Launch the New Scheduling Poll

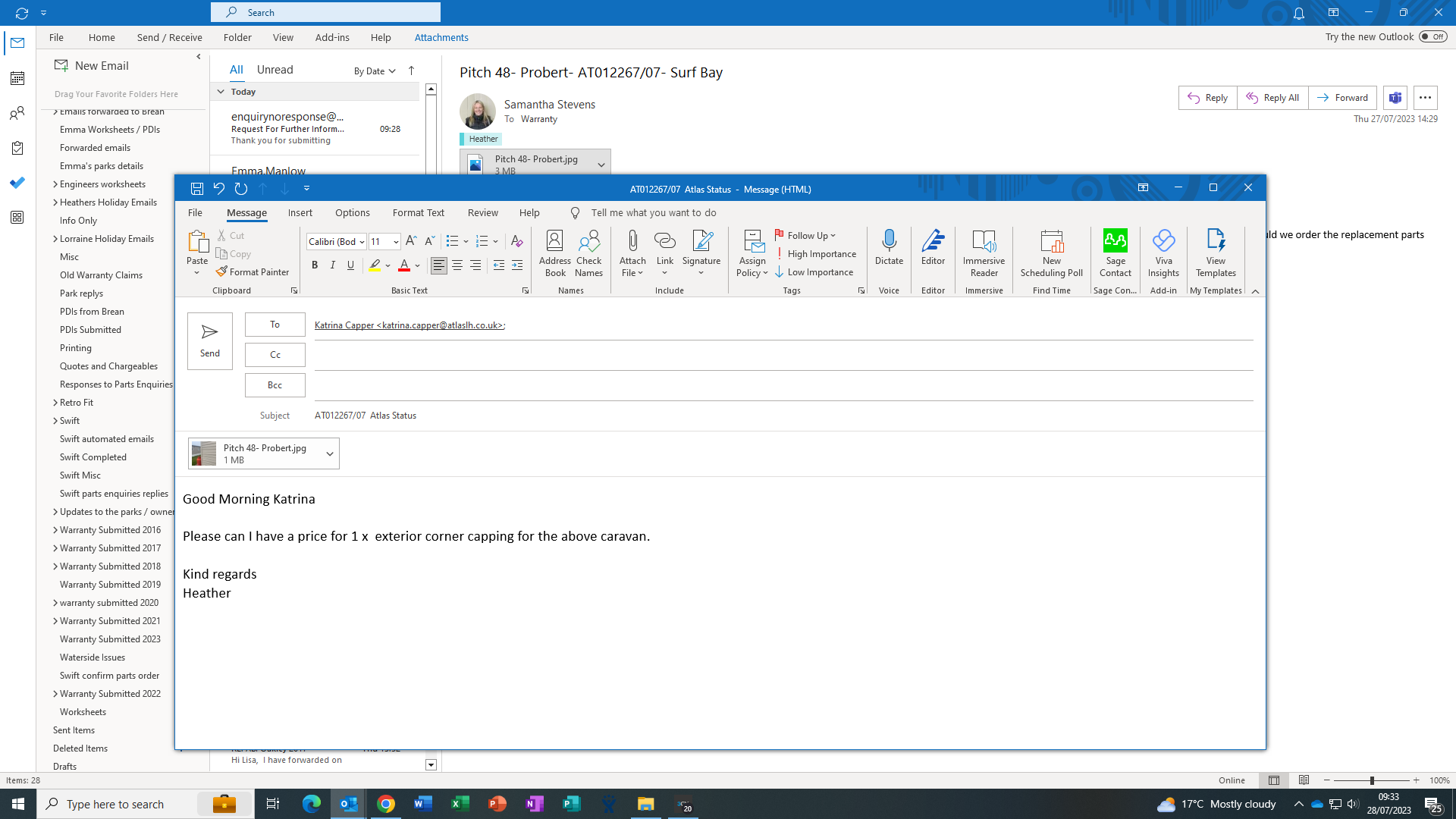pyautogui.click(x=1051, y=253)
